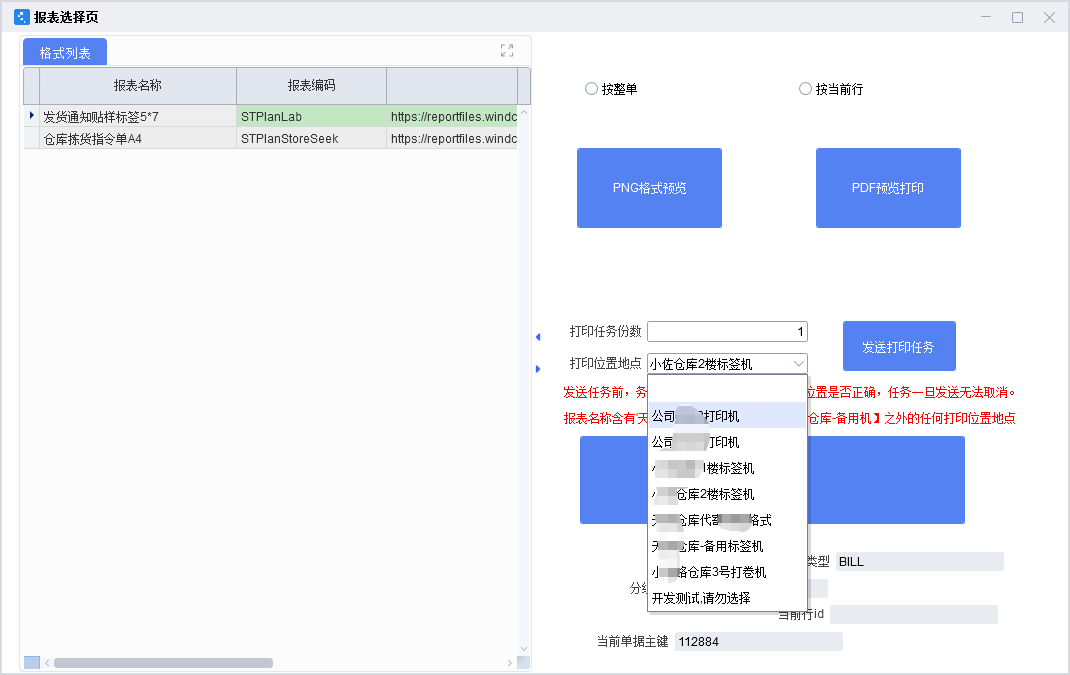Click the 当前行id input field
The image size is (1070, 675).
pos(914,614)
